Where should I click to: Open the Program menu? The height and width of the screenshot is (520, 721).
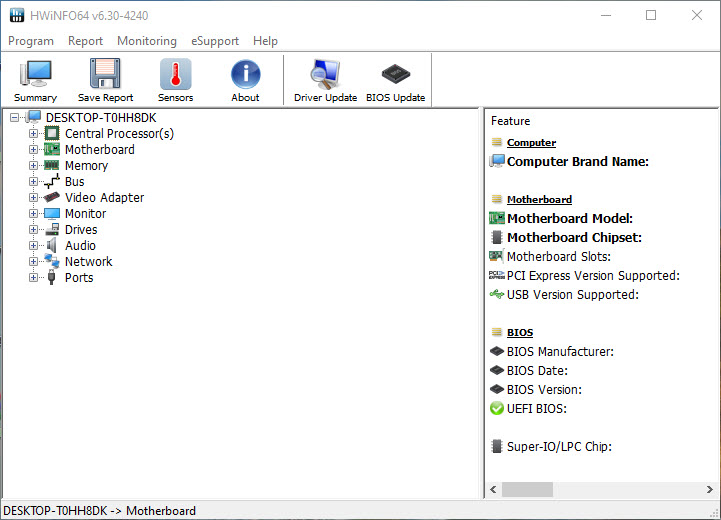(30, 41)
